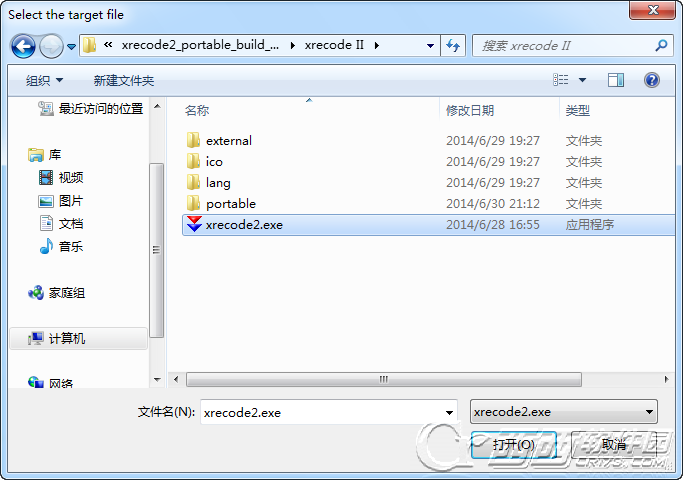Click the 取消 button
The width and height of the screenshot is (683, 480).
[614, 445]
